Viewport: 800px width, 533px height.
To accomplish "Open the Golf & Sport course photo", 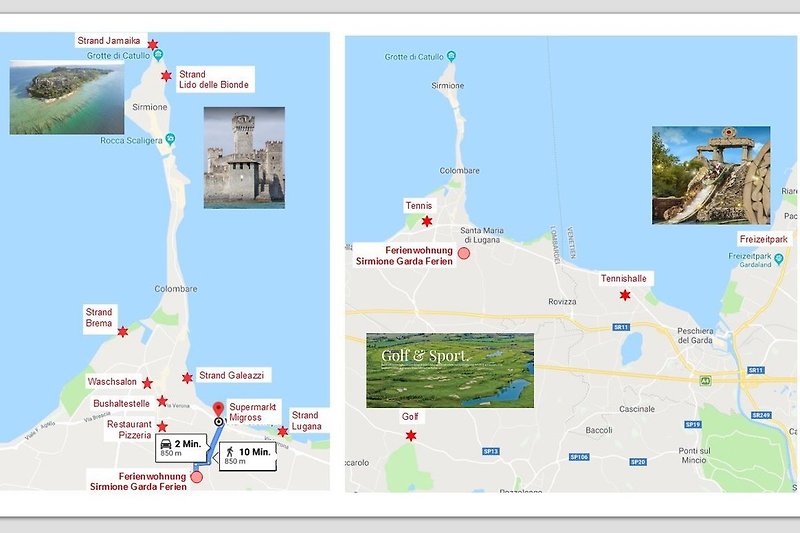I will point(450,370).
